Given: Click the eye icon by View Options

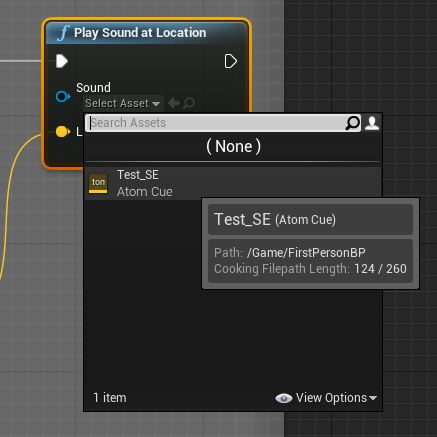Looking at the screenshot, I should 284,398.
